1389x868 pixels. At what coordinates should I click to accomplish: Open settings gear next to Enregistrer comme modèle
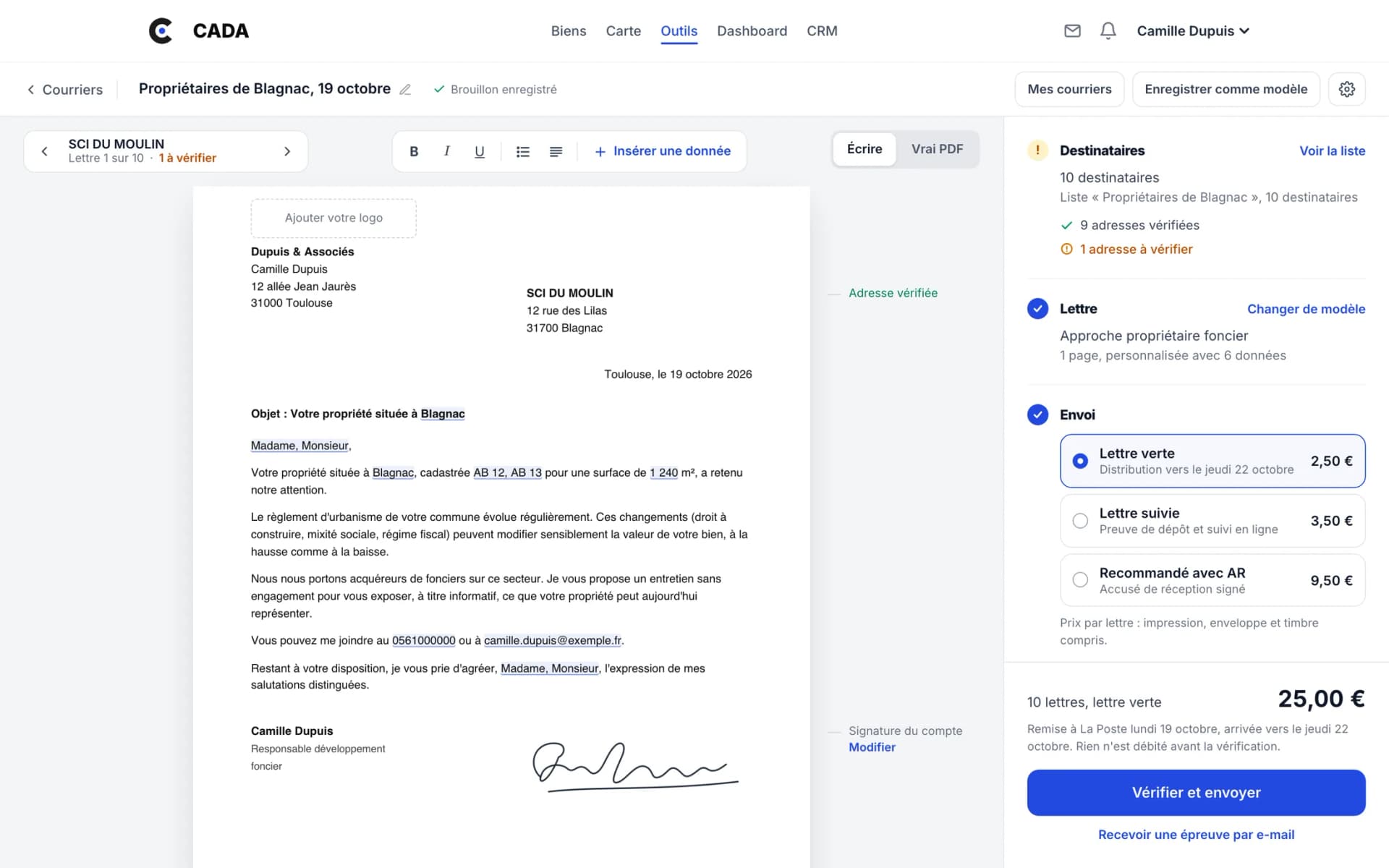1346,89
